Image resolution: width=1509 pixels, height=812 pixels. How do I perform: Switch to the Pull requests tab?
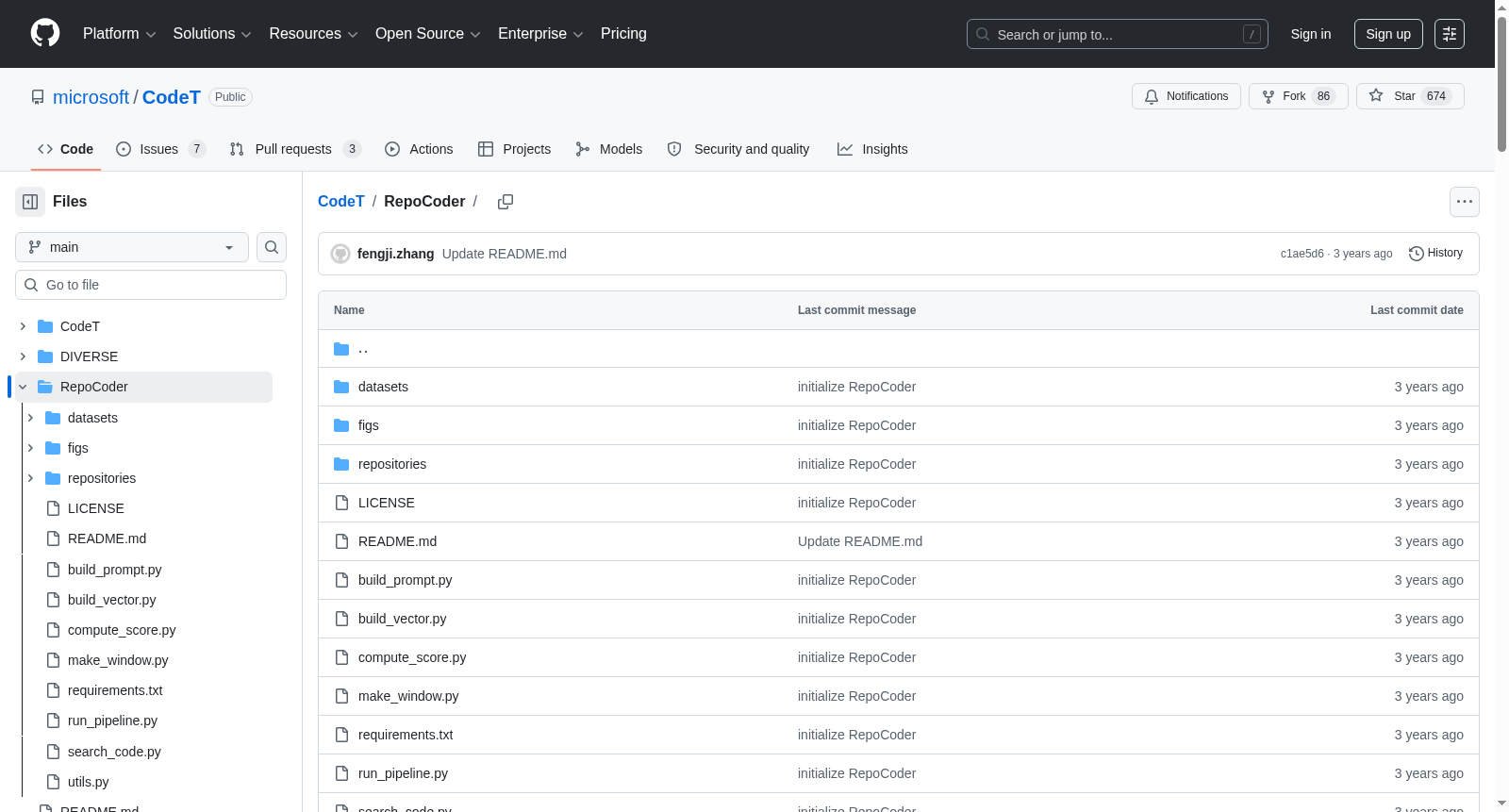coord(295,149)
